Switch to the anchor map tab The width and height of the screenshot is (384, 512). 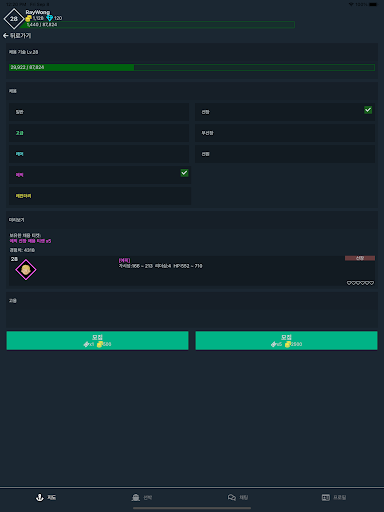46,497
